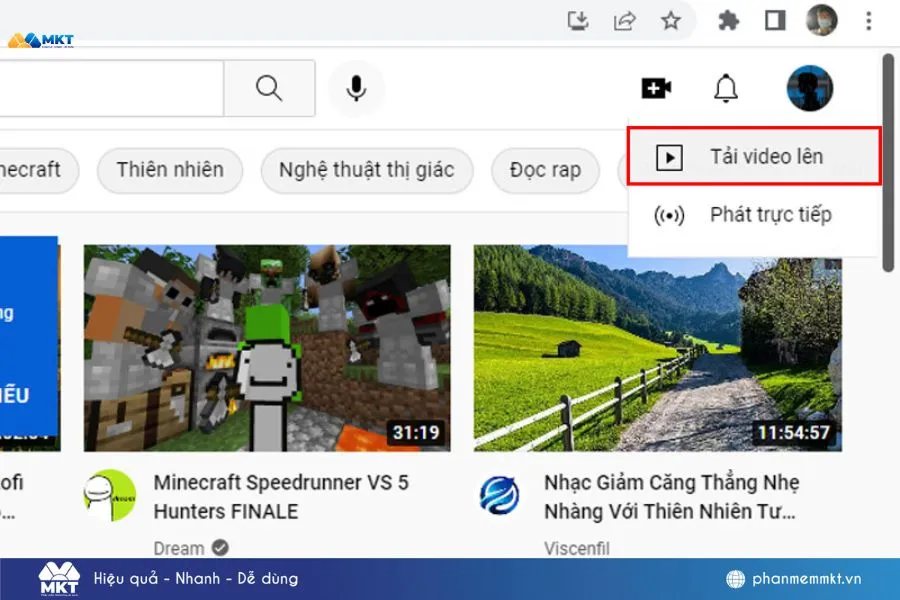The height and width of the screenshot is (600, 900).
Task: Click the YouTube search magnifier icon
Action: 269,88
